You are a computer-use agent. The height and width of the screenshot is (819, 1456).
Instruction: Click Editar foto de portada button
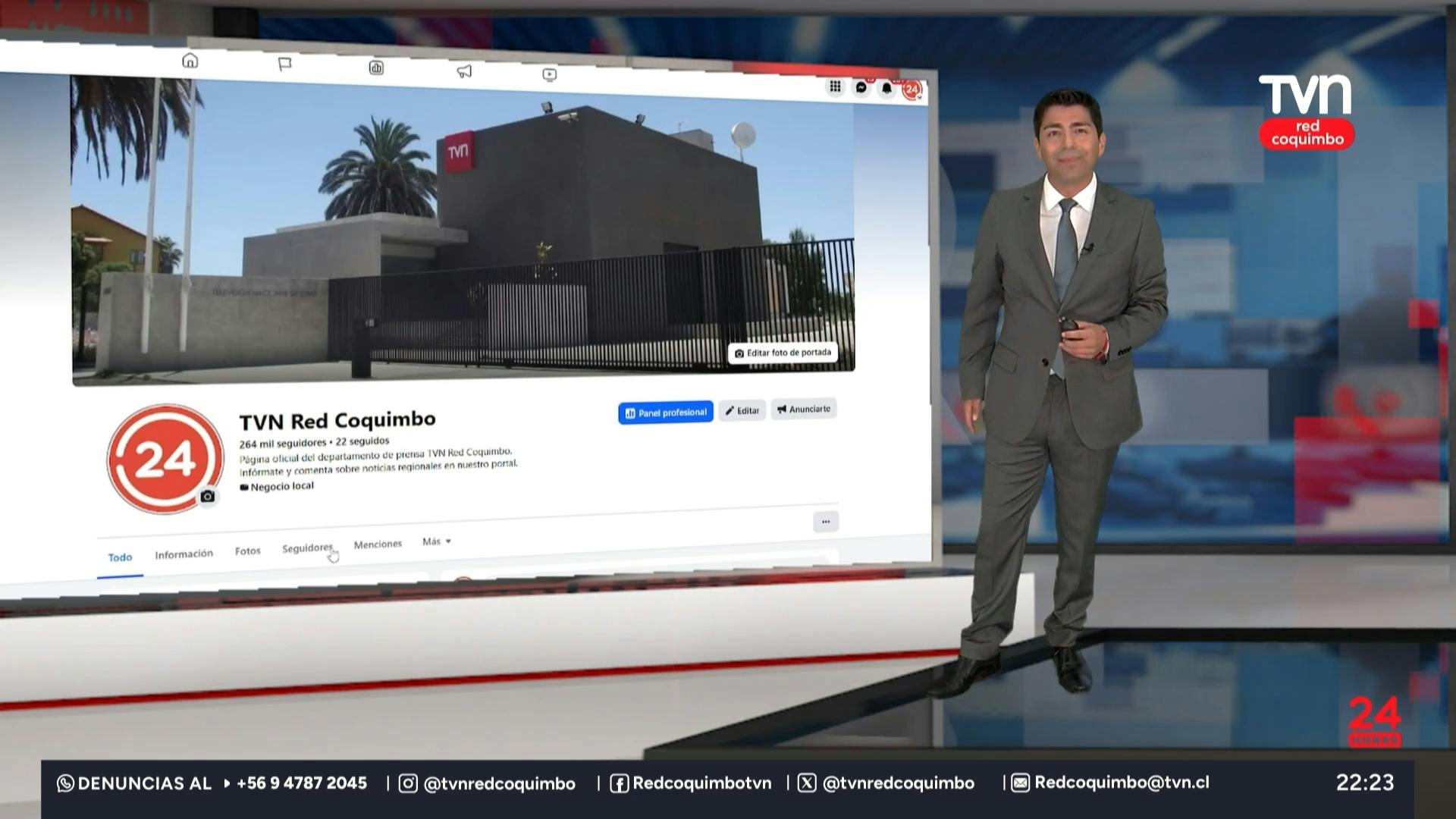[783, 353]
